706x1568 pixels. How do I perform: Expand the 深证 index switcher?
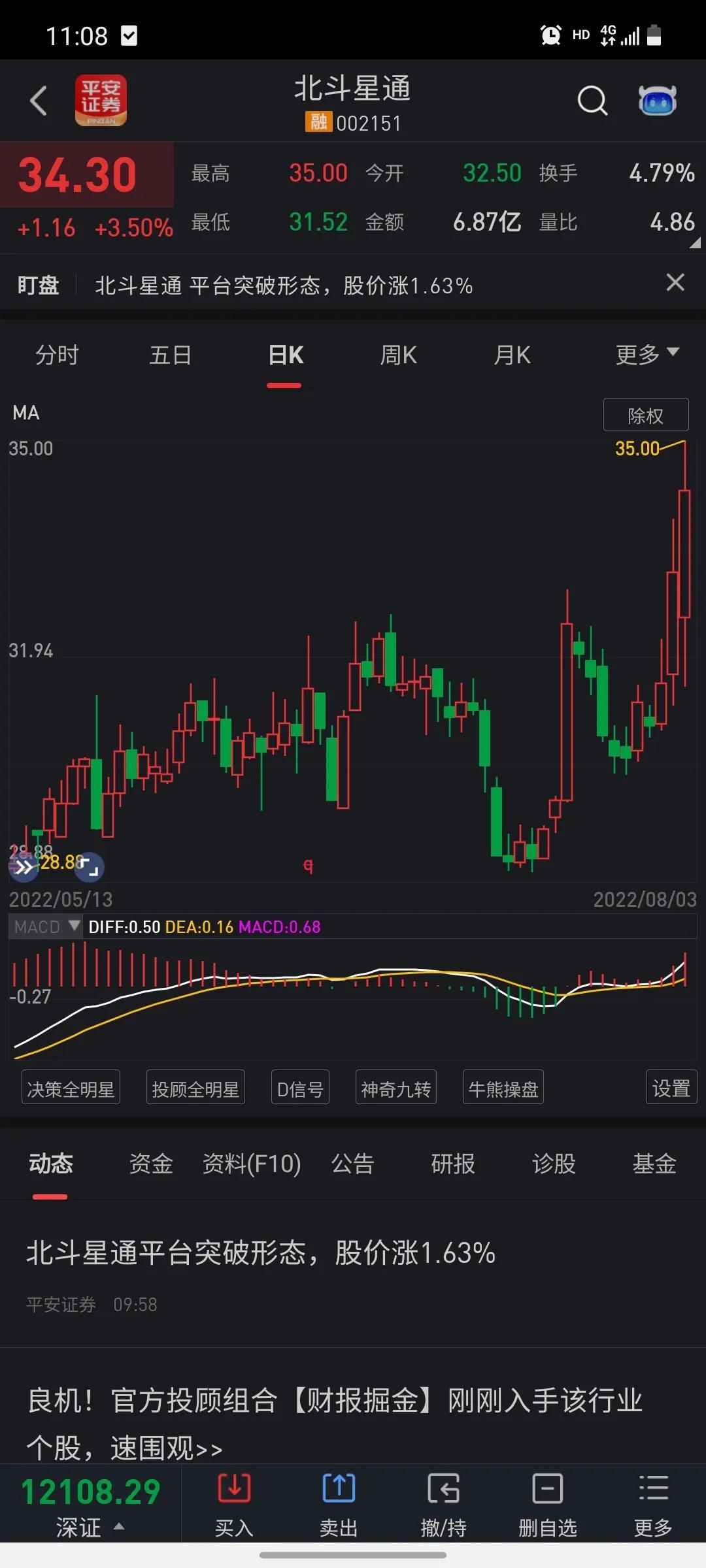pyautogui.click(x=90, y=1526)
